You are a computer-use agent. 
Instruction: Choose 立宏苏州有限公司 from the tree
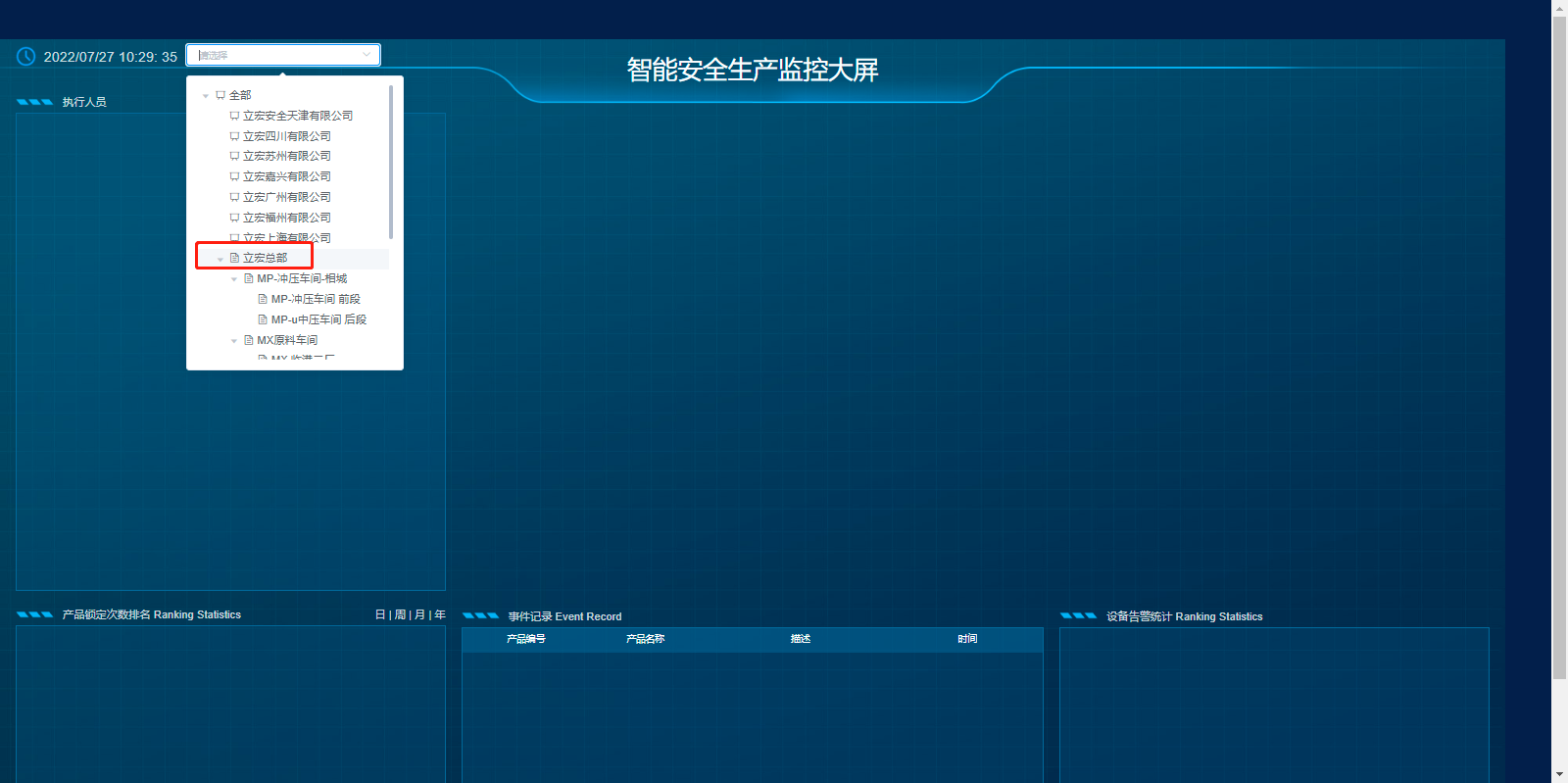(x=287, y=156)
